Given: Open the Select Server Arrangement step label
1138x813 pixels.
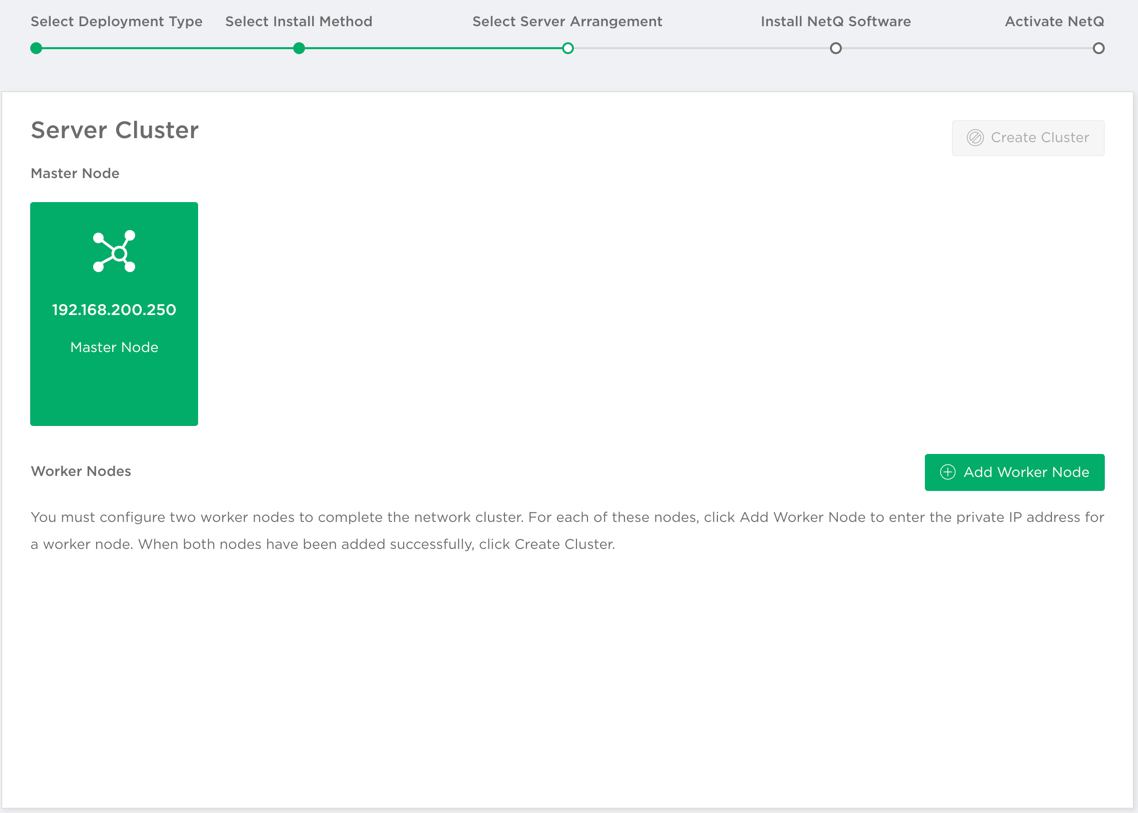Looking at the screenshot, I should (x=567, y=21).
